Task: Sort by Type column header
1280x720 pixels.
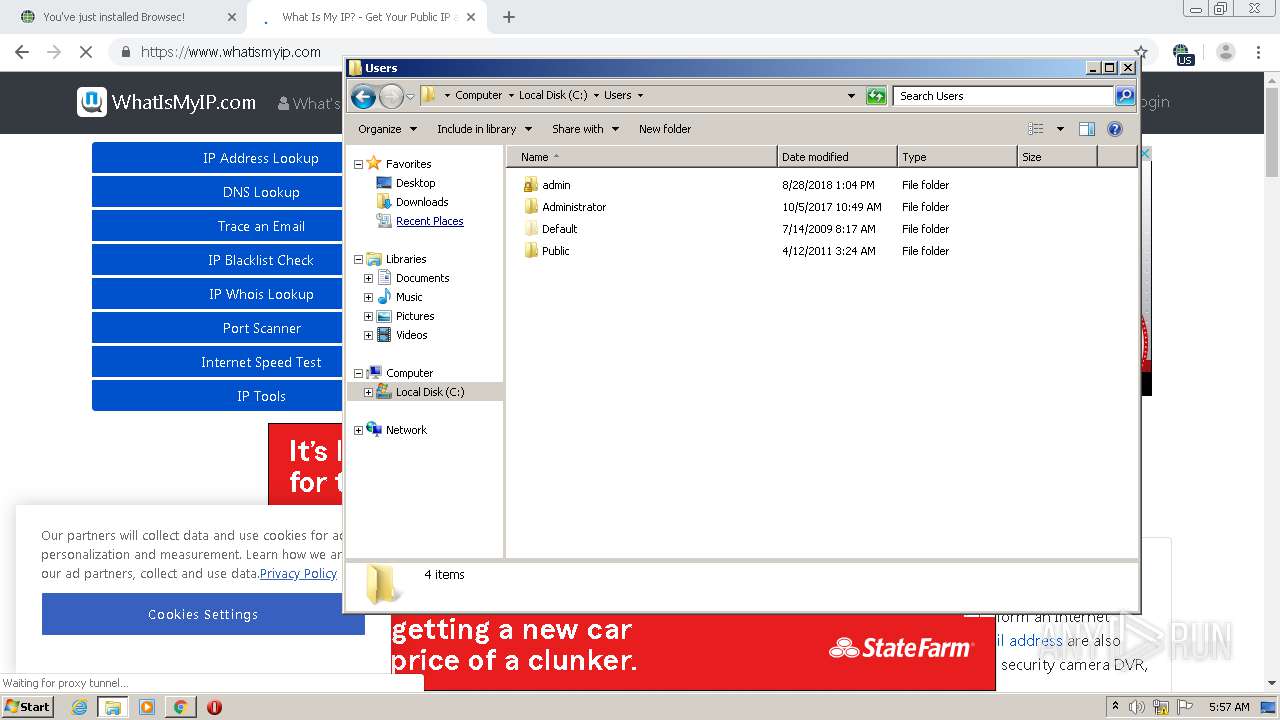Action: tap(957, 157)
